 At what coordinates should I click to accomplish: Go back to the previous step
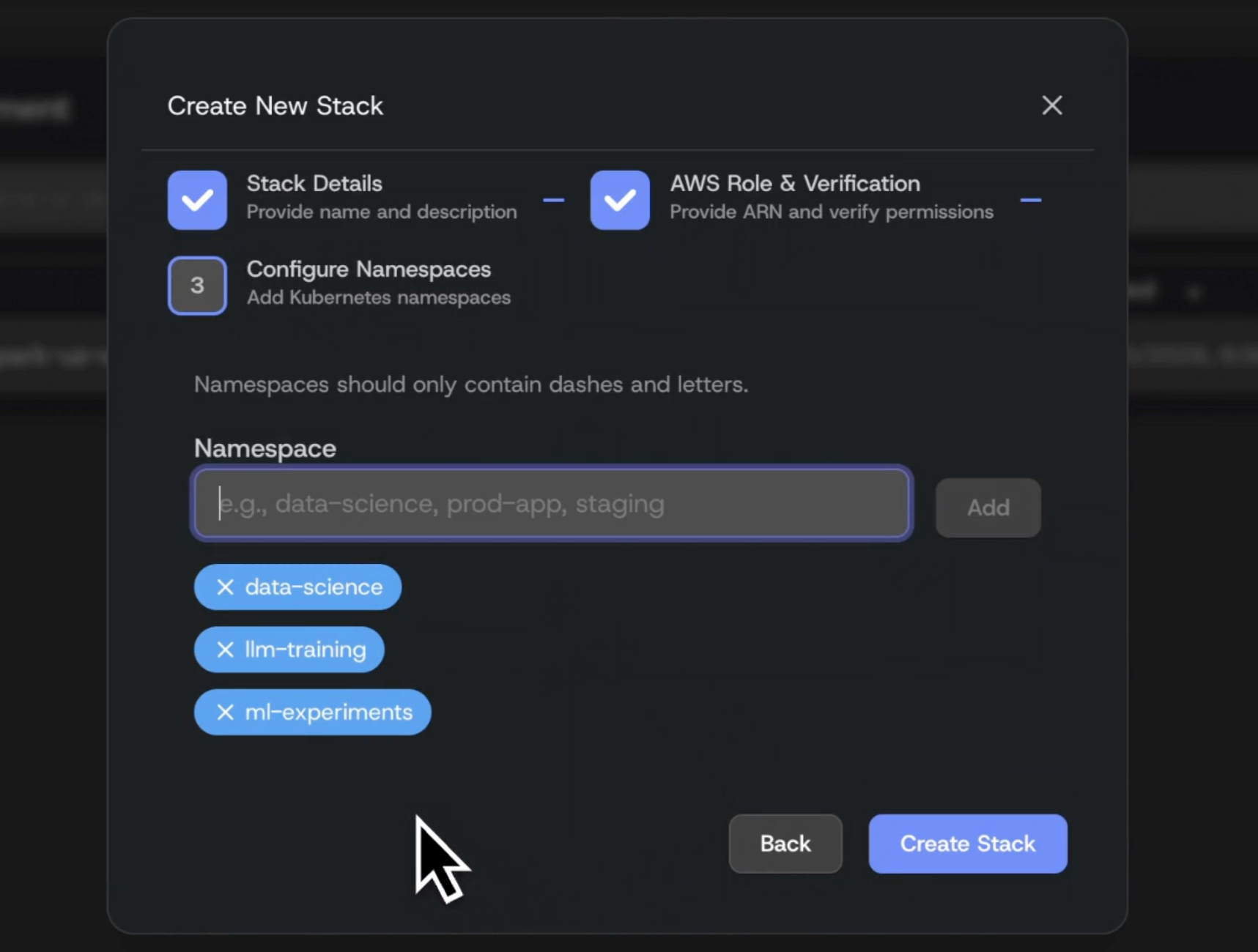click(785, 844)
